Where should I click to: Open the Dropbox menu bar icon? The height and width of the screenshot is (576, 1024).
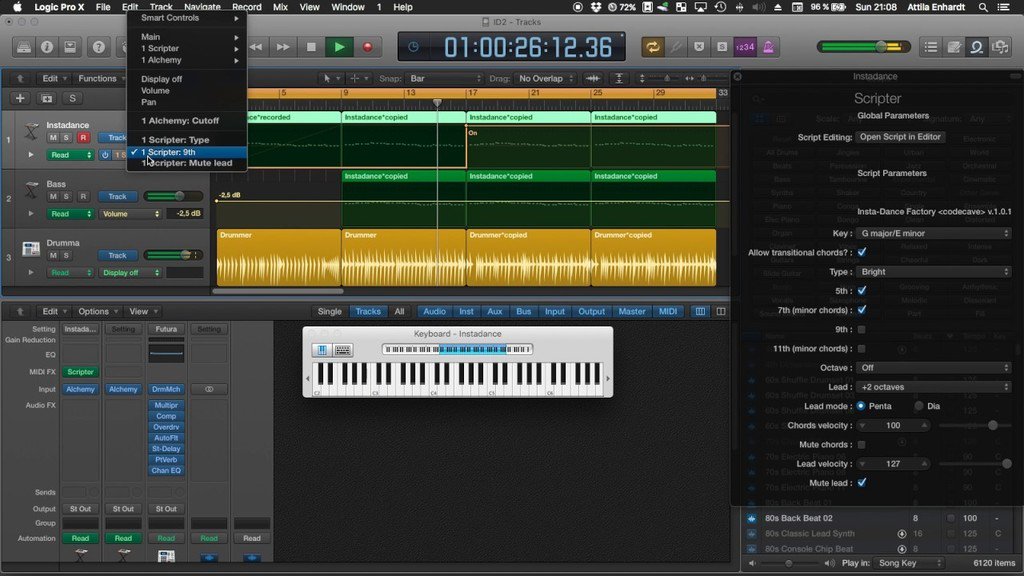click(596, 7)
